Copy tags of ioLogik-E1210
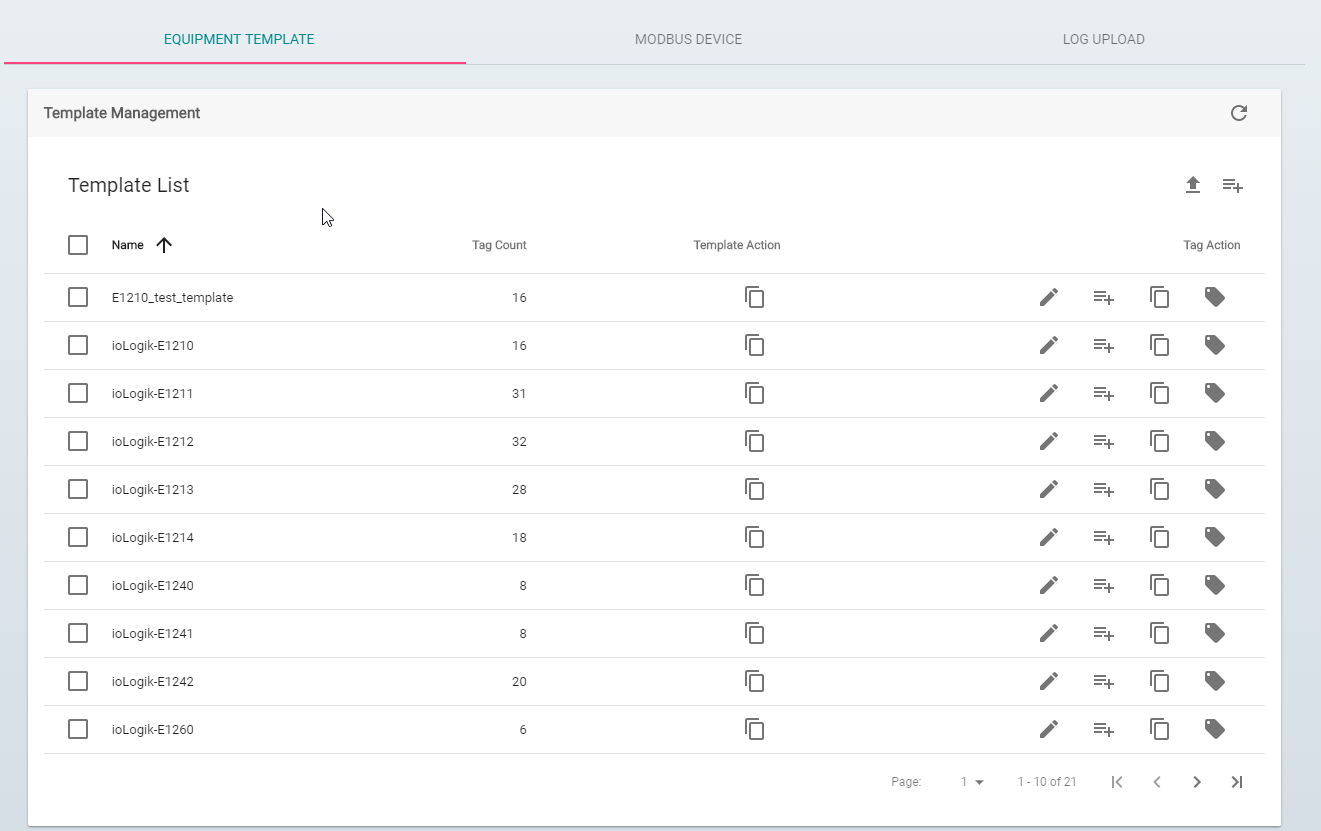The height and width of the screenshot is (831, 1321). (1160, 345)
